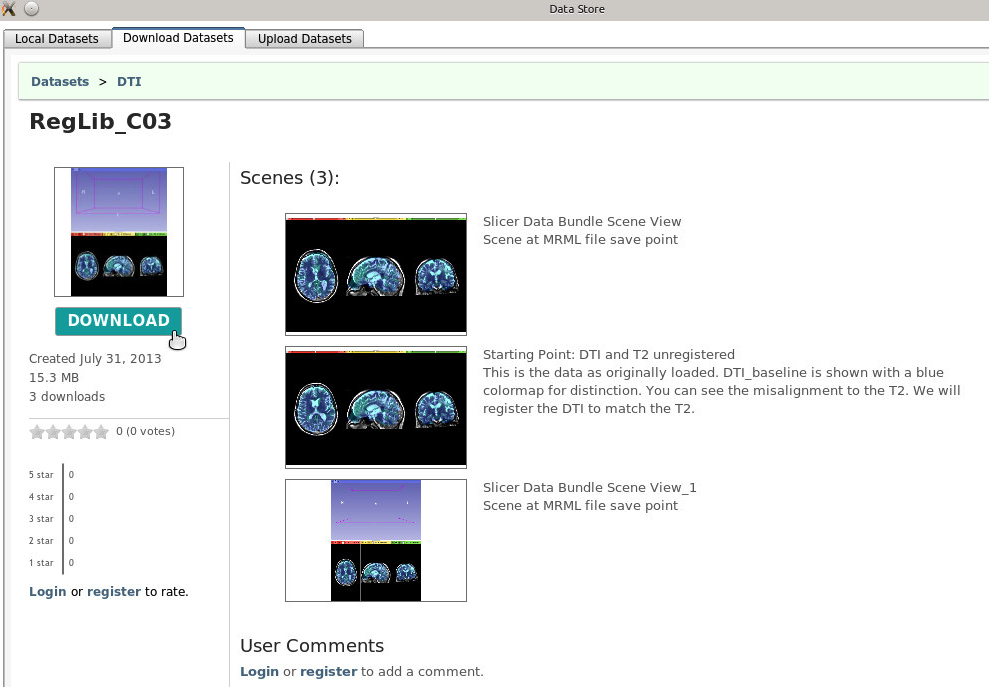Click the round window button in title bar
The width and height of the screenshot is (989, 687).
pyautogui.click(x=31, y=9)
